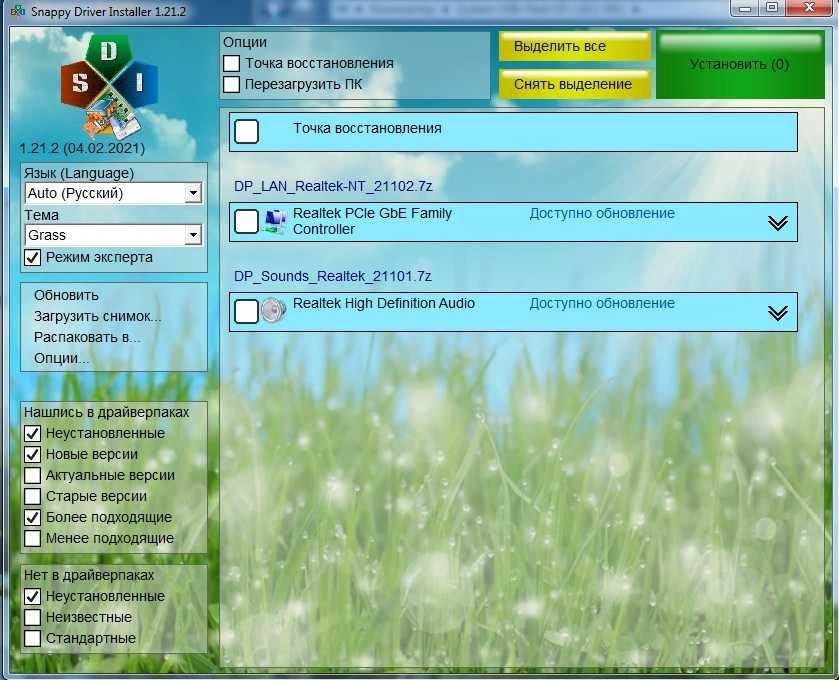Open the Тема dropdown showing Grass
Viewport: 839px width, 680px height.
[x=113, y=235]
